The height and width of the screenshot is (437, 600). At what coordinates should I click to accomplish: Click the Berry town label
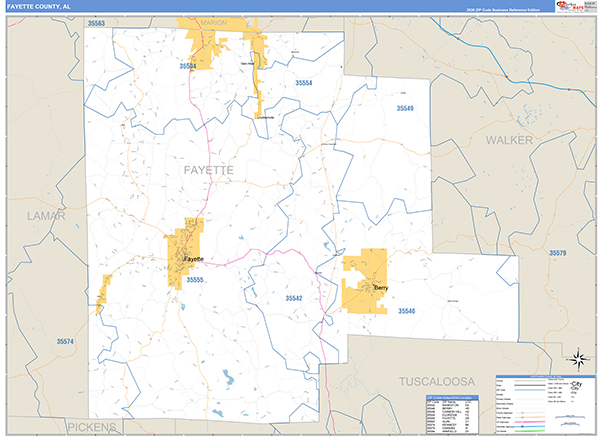[381, 288]
